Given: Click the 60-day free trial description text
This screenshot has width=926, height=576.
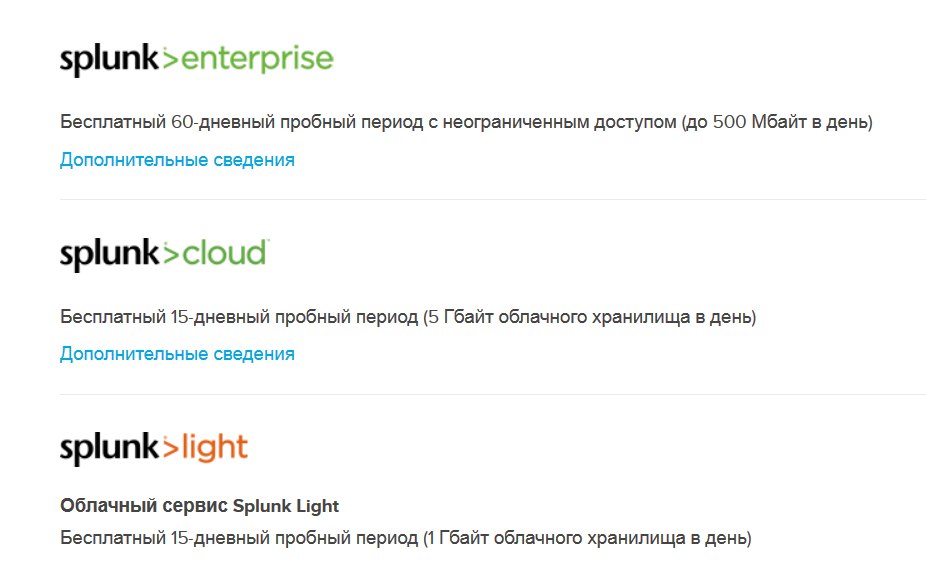Looking at the screenshot, I should [300, 123].
